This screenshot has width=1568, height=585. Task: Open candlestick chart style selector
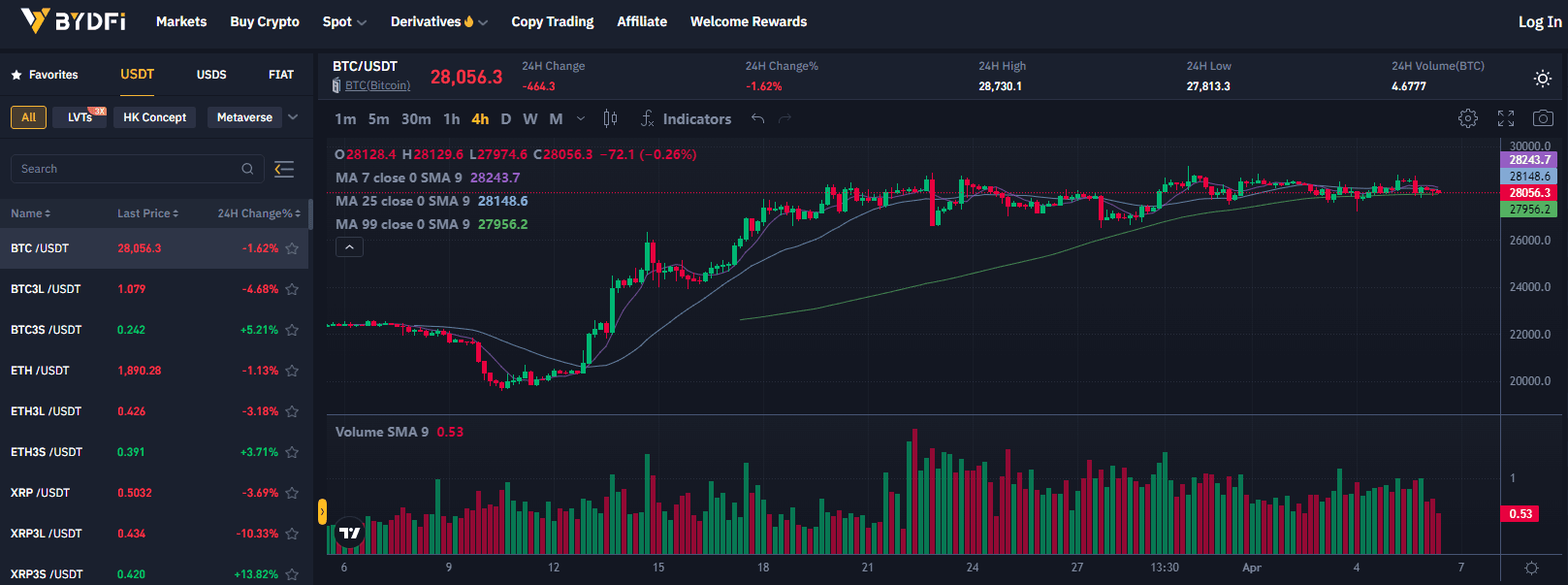click(610, 118)
